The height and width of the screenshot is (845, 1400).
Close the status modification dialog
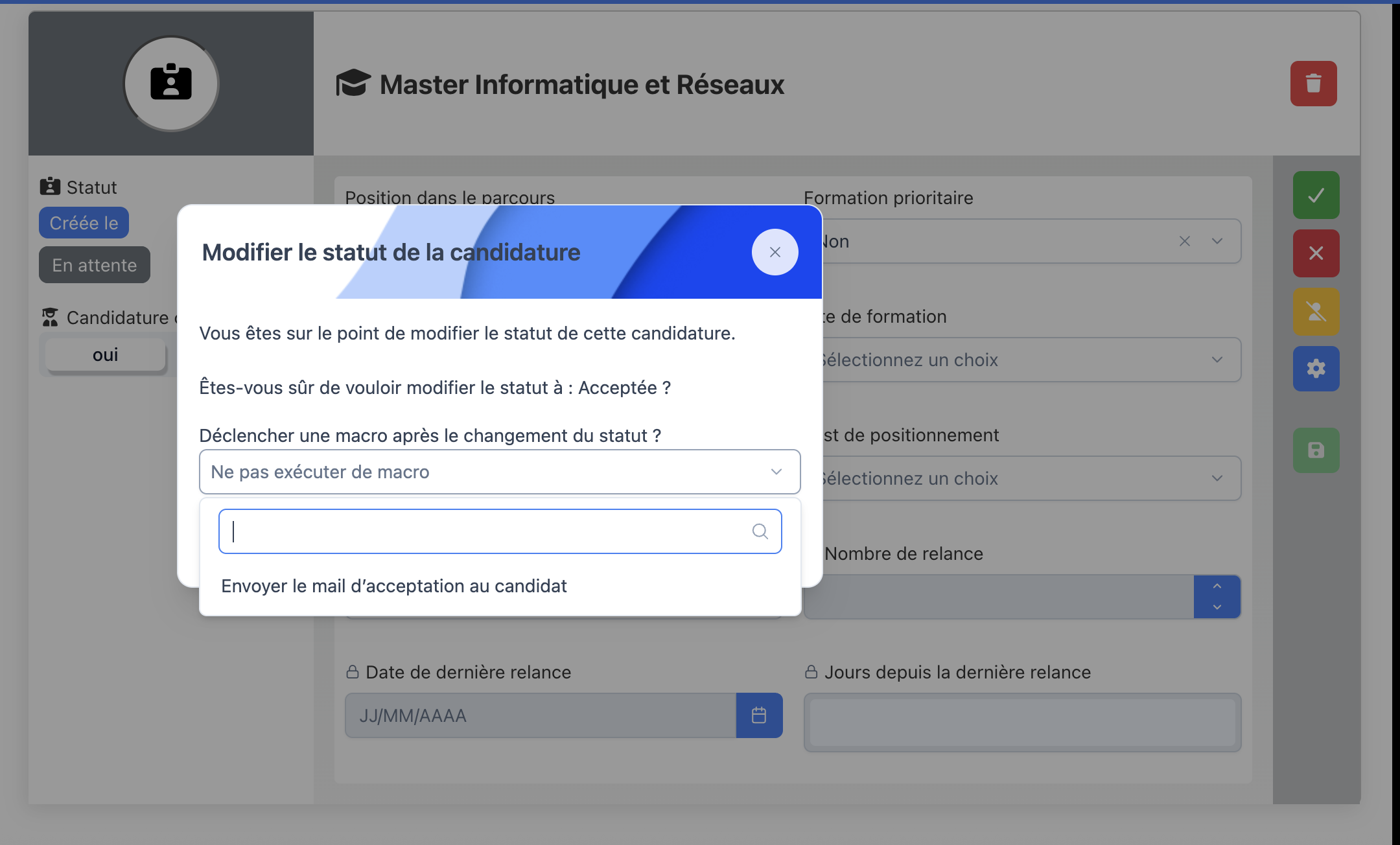point(775,252)
